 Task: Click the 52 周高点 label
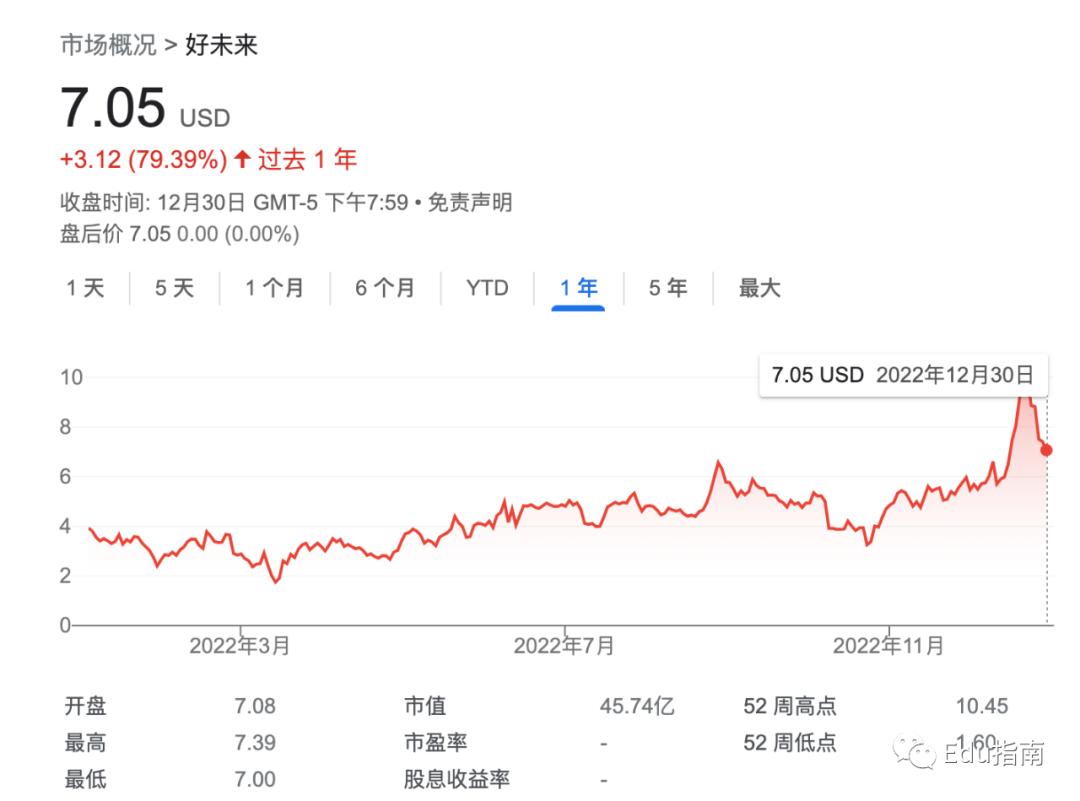790,706
